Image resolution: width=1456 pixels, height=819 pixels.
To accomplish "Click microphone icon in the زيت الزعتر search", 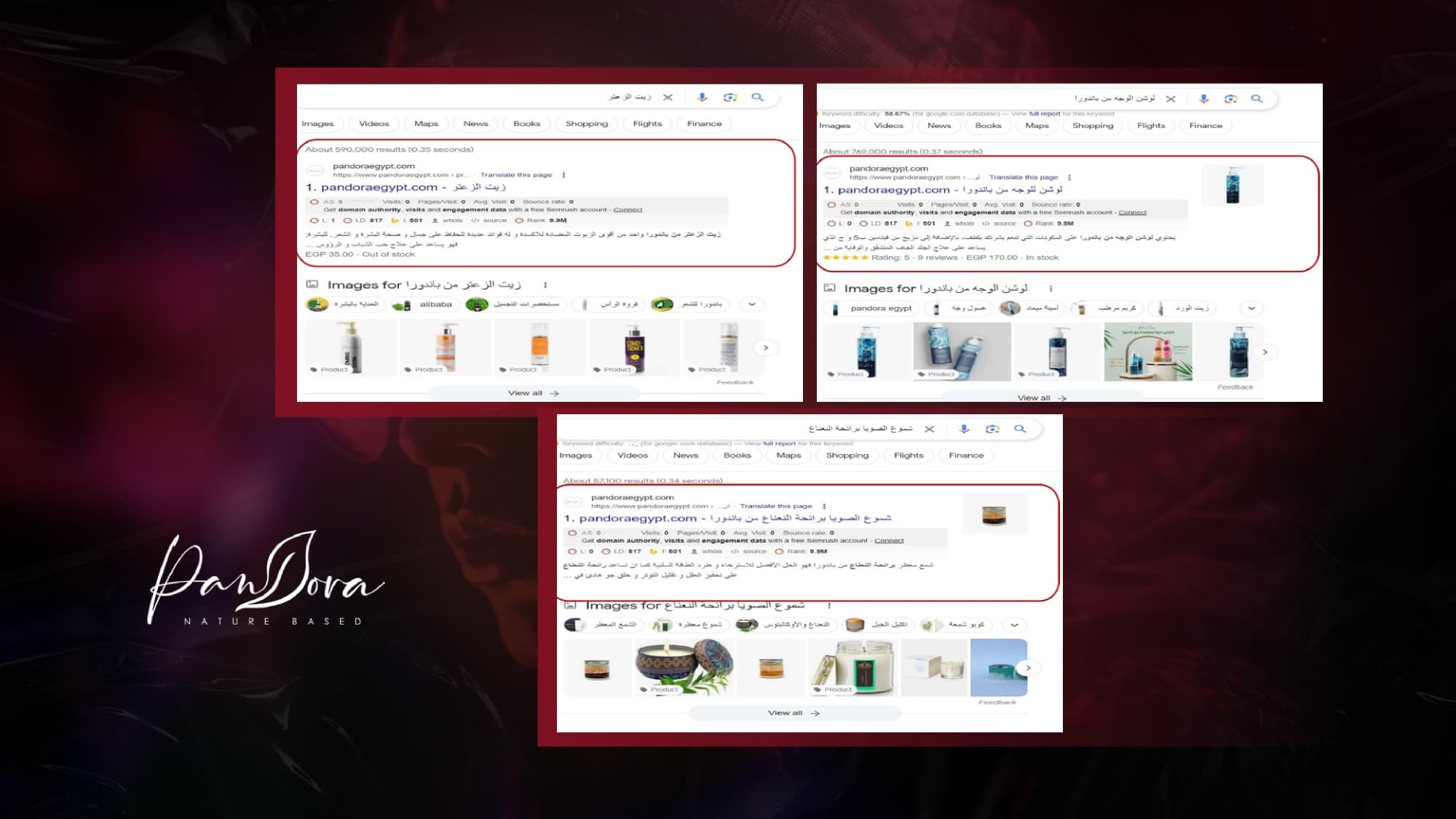I will (x=702, y=97).
